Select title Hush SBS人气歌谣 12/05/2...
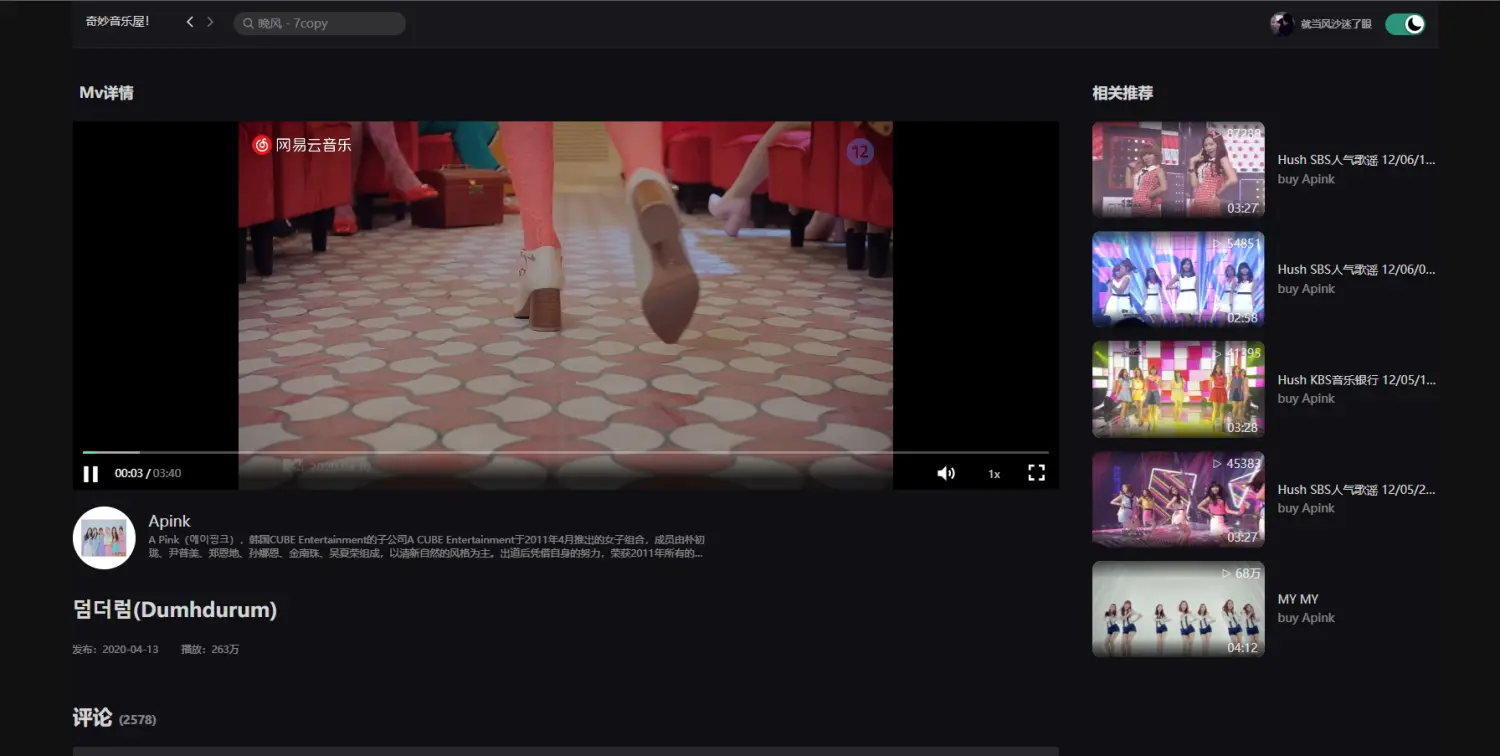1500x756 pixels. [x=1356, y=490]
